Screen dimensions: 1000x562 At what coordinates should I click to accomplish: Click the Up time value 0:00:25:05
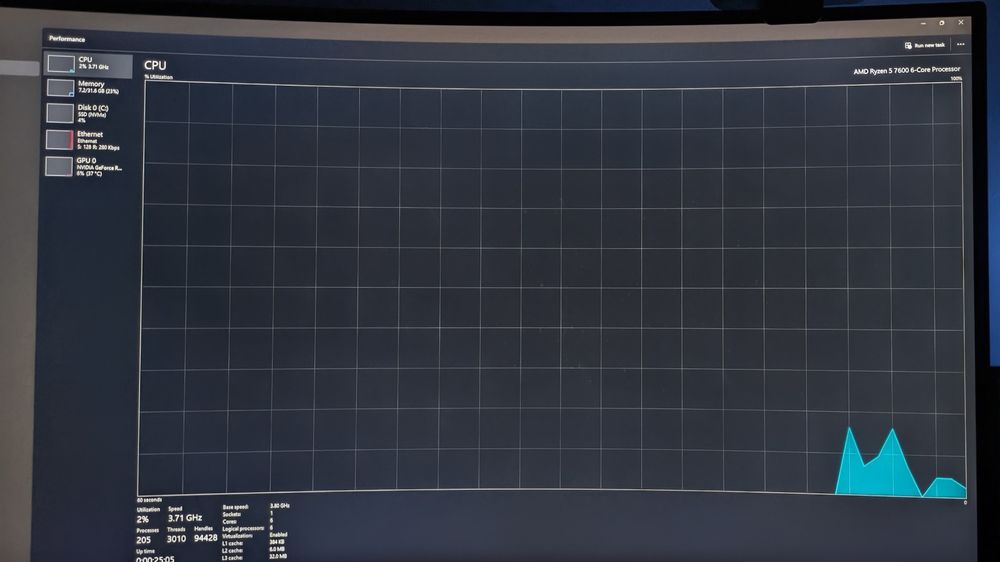coord(155,559)
